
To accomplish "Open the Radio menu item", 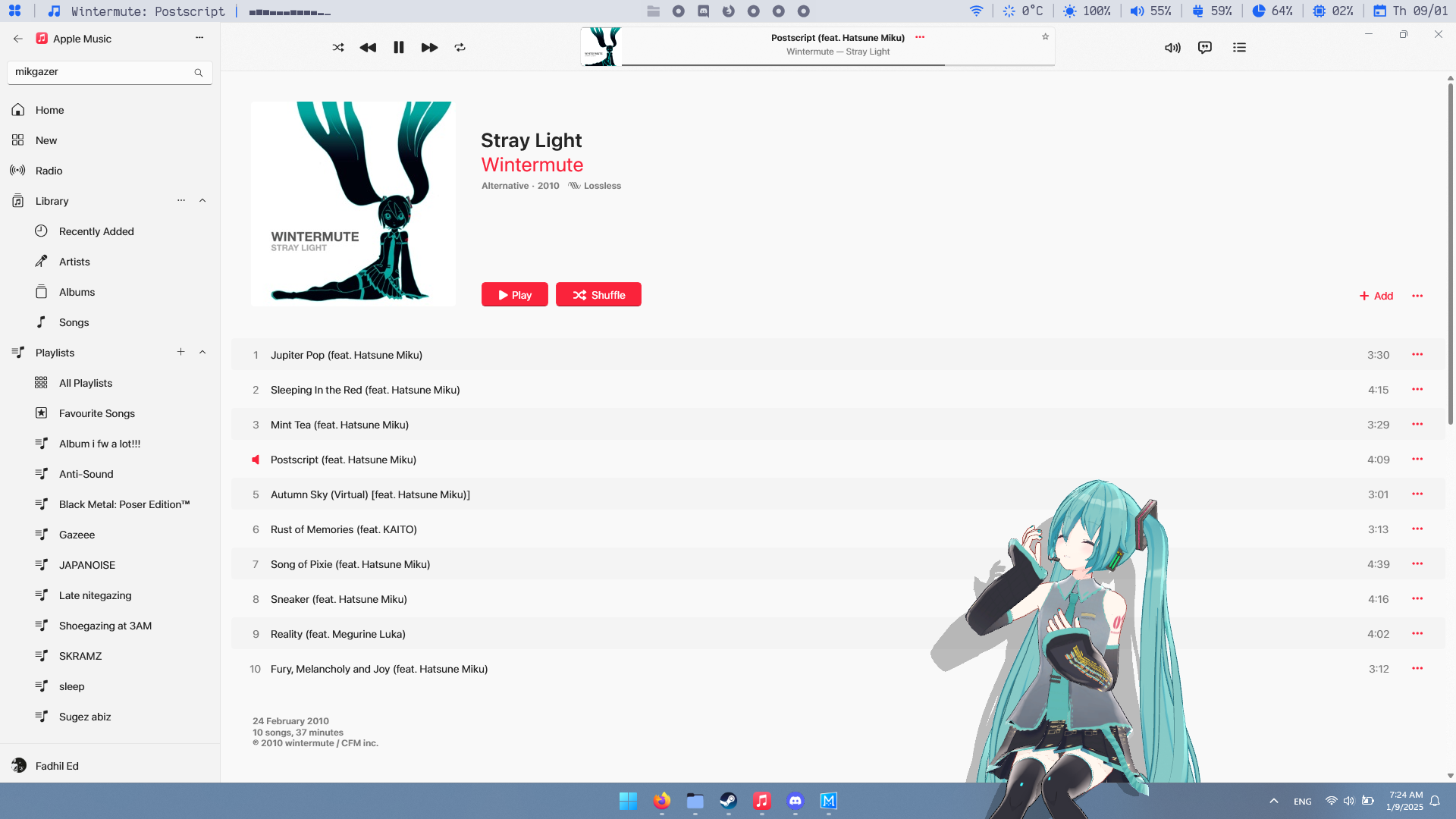I will (49, 171).
